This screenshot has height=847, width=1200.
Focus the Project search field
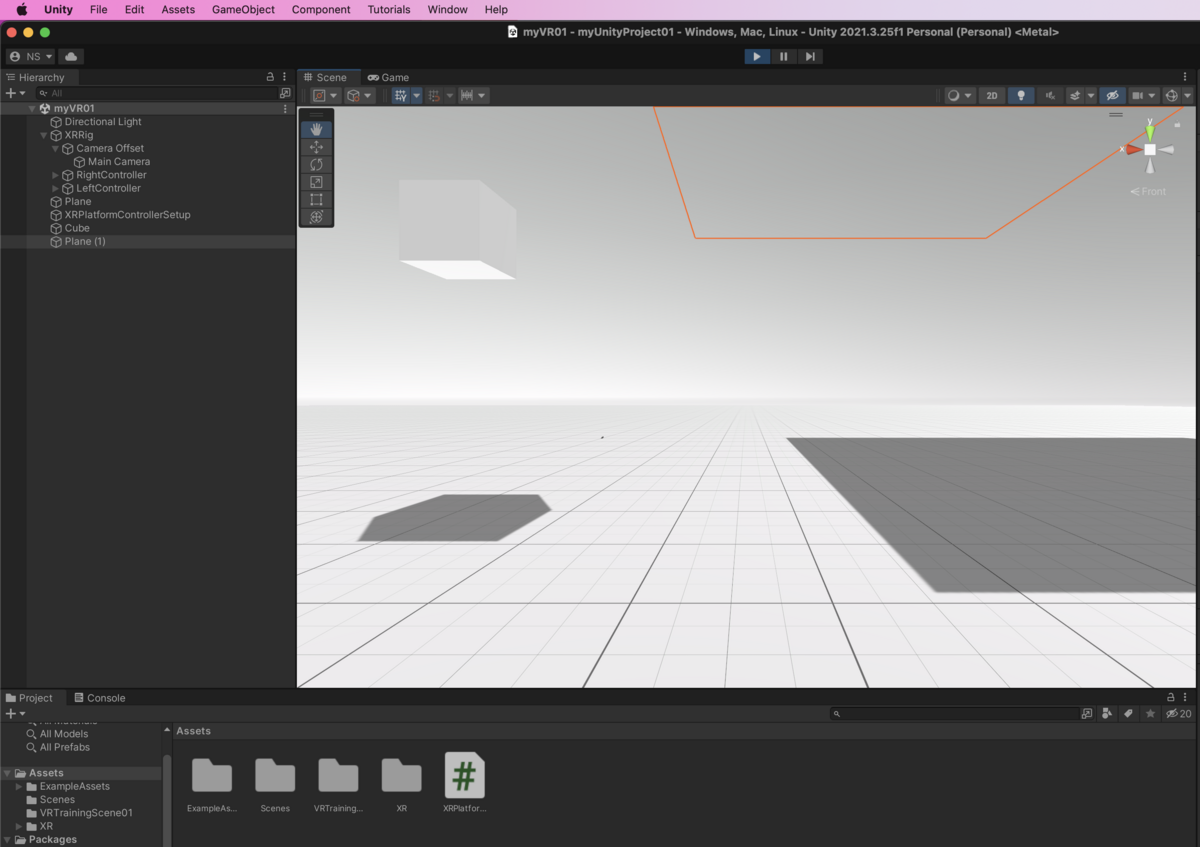[954, 714]
